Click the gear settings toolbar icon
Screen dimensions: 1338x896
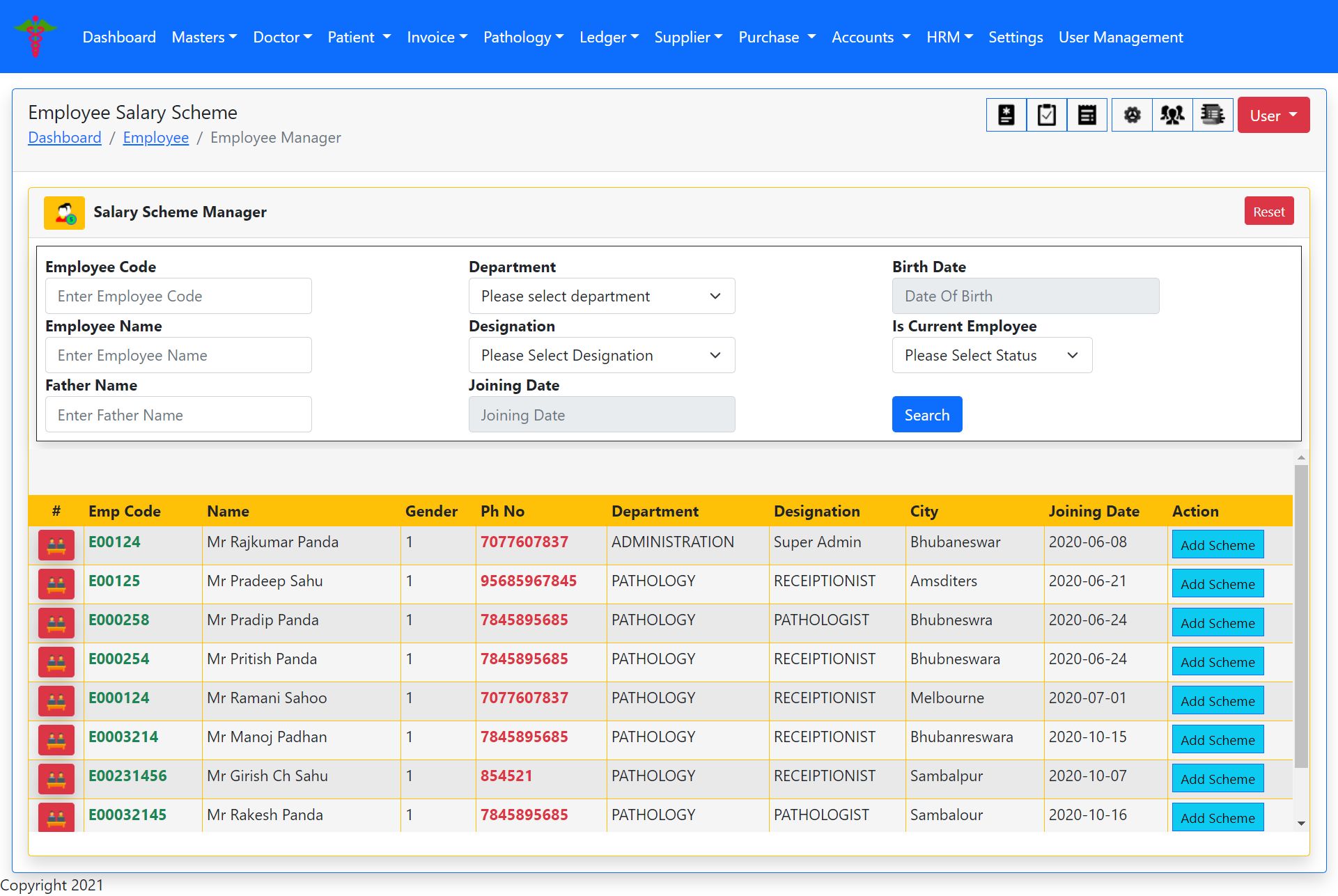point(1132,115)
